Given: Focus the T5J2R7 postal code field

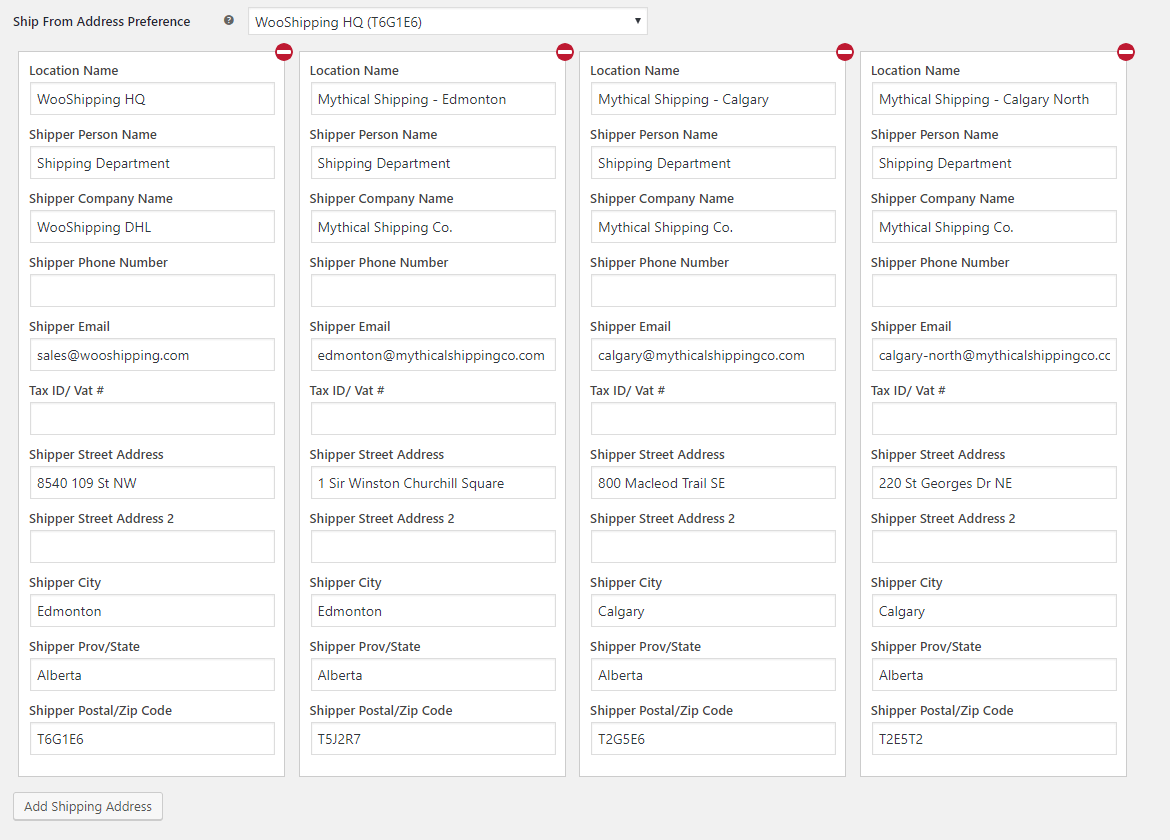Looking at the screenshot, I should pyautogui.click(x=433, y=739).
